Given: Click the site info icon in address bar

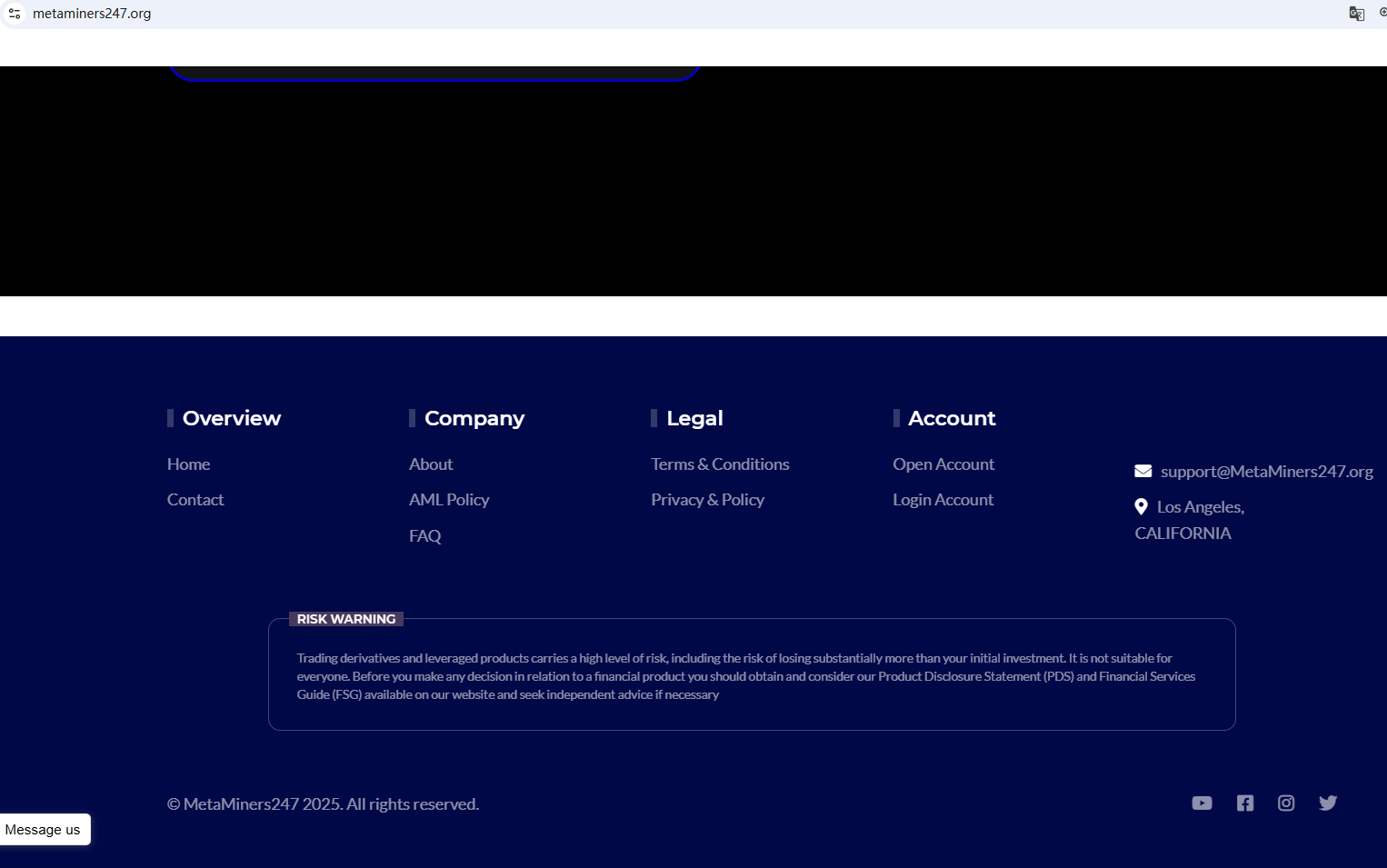Looking at the screenshot, I should [15, 14].
